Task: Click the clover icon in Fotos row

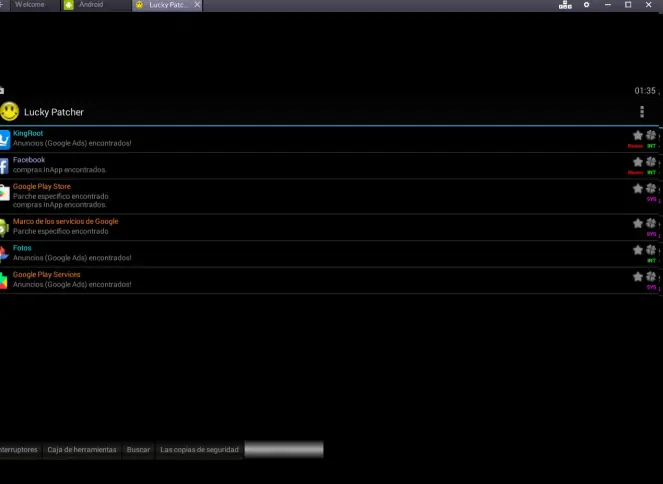Action: pyautogui.click(x=651, y=250)
